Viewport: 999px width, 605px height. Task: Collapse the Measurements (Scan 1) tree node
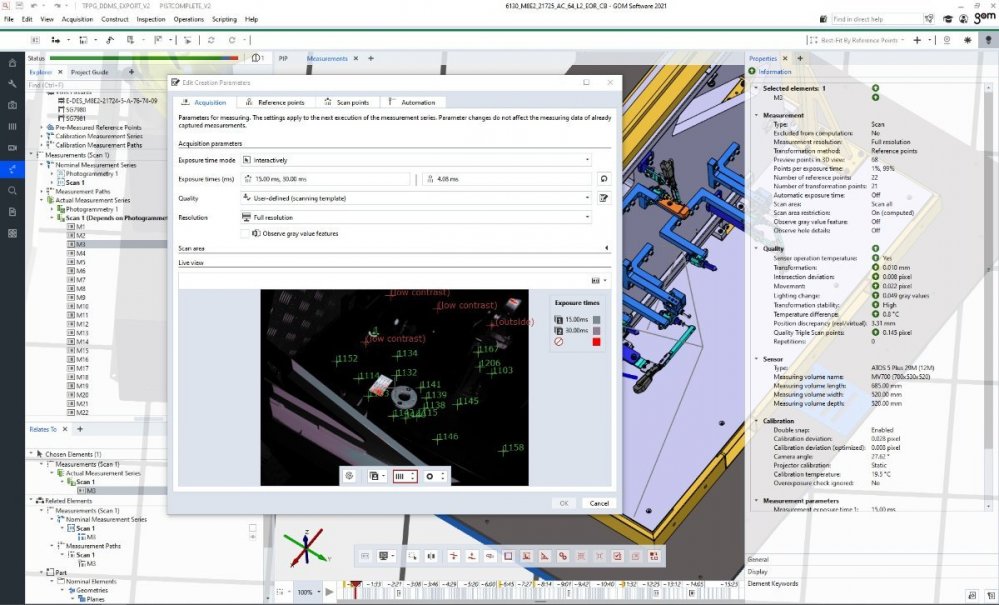(31, 155)
